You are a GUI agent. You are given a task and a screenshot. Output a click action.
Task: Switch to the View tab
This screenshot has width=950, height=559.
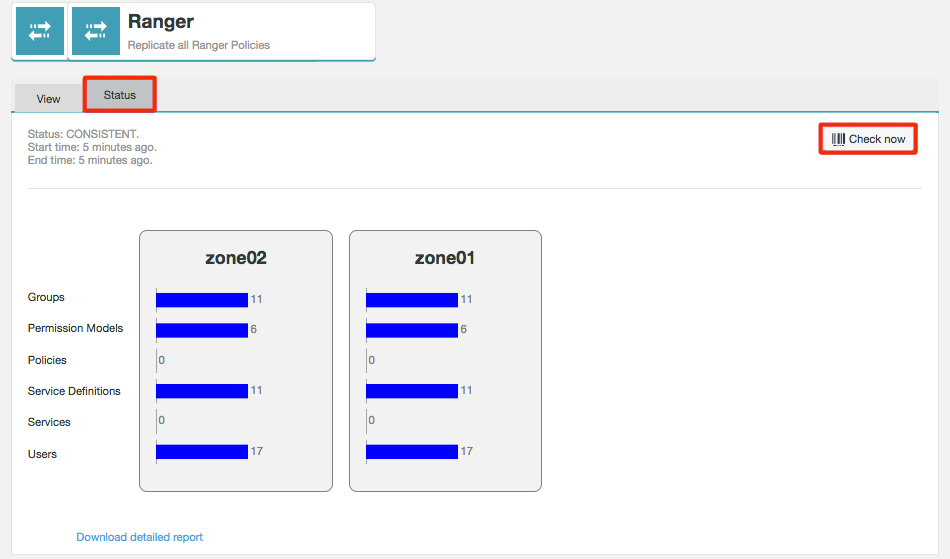coord(48,99)
